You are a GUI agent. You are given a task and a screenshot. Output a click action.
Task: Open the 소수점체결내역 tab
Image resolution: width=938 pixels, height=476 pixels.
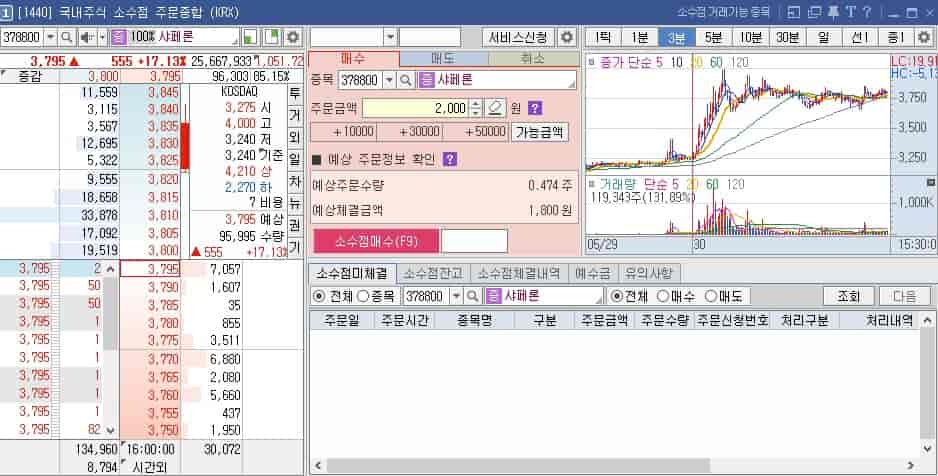pyautogui.click(x=519, y=274)
